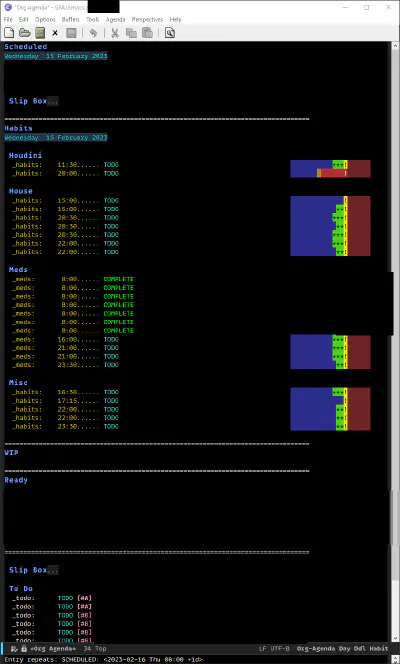Click the Misc habit consistency graph

(330, 409)
